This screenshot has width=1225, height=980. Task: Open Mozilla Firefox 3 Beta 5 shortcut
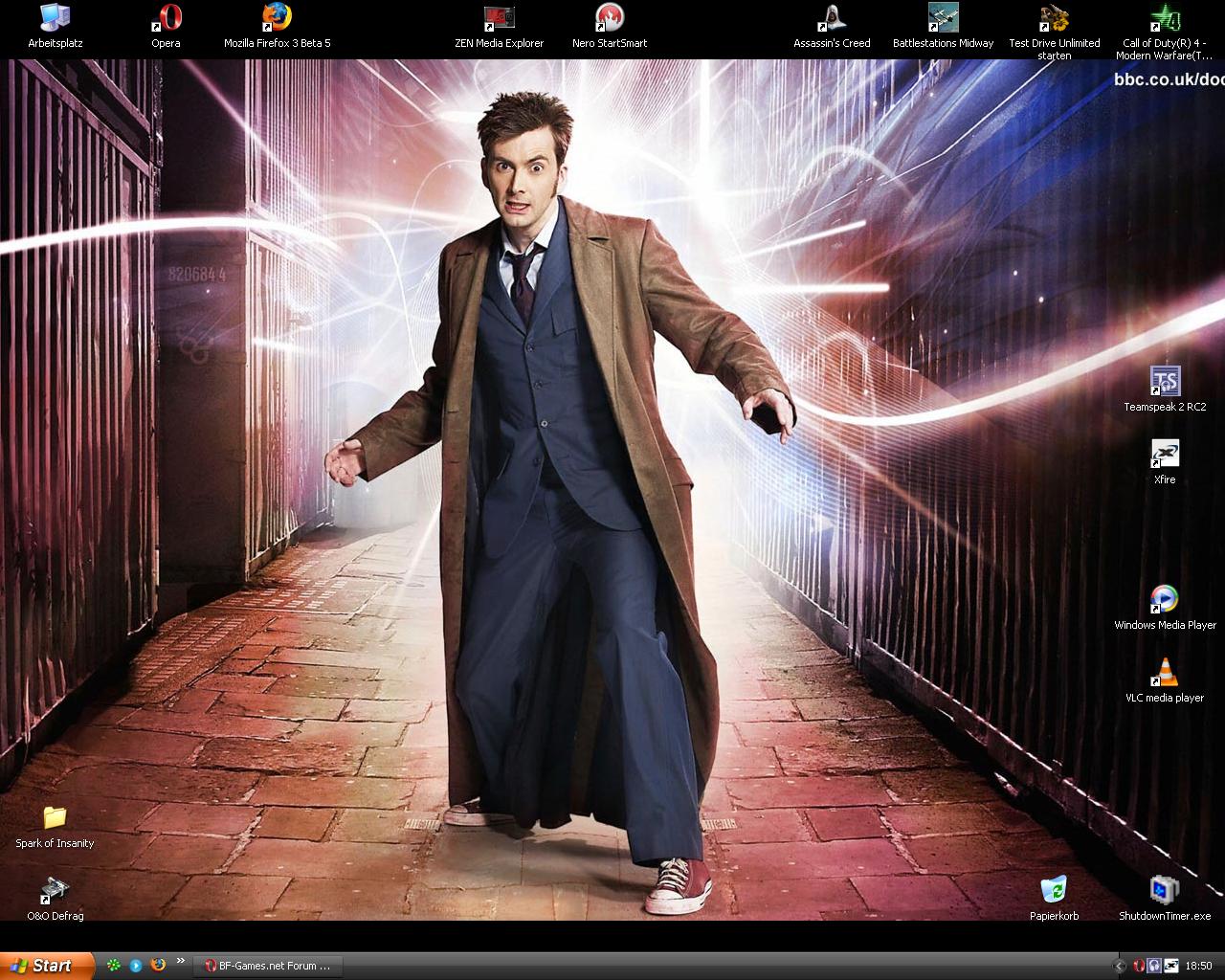coord(277,18)
